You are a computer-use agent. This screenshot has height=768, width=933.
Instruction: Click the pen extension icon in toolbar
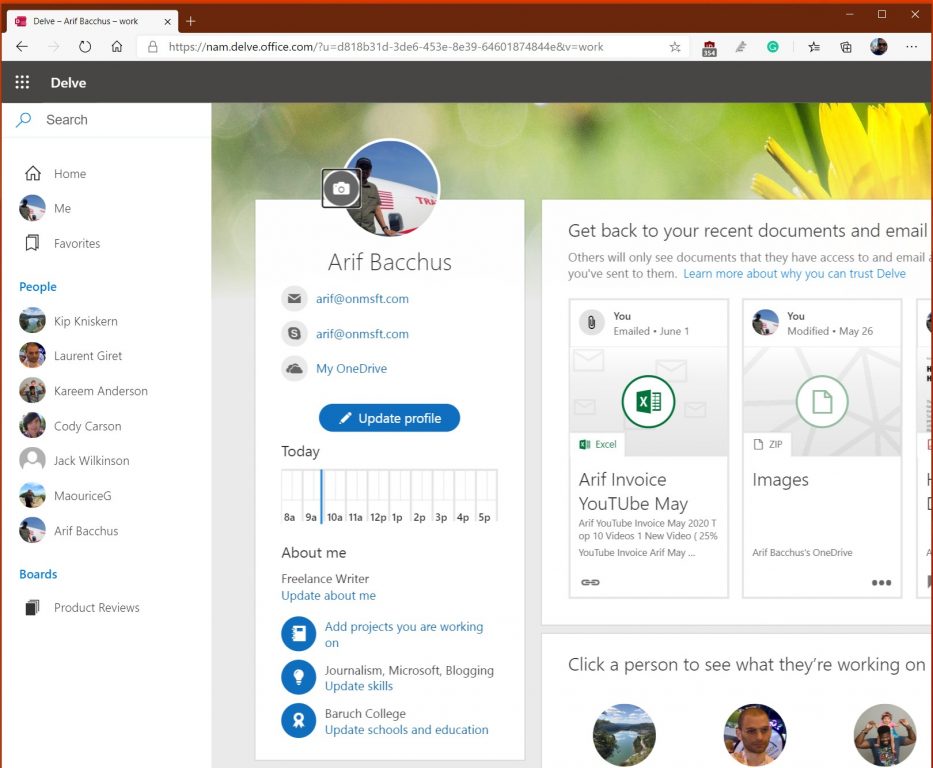(741, 47)
